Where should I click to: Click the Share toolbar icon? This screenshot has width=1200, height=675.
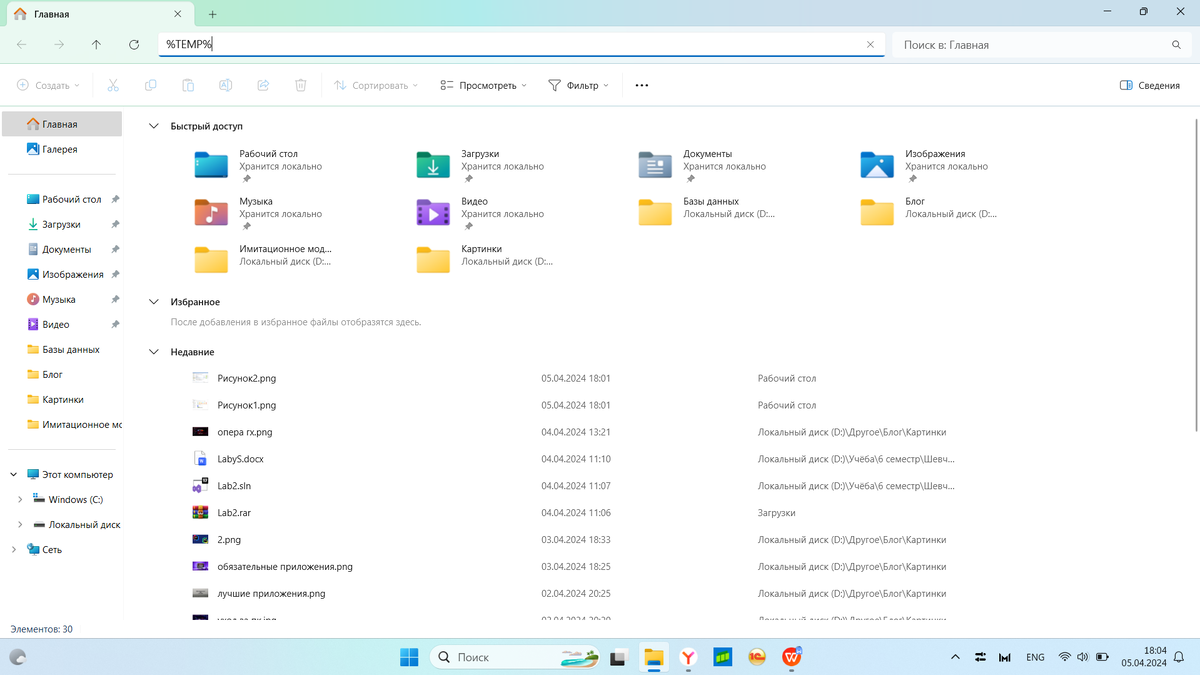263,86
